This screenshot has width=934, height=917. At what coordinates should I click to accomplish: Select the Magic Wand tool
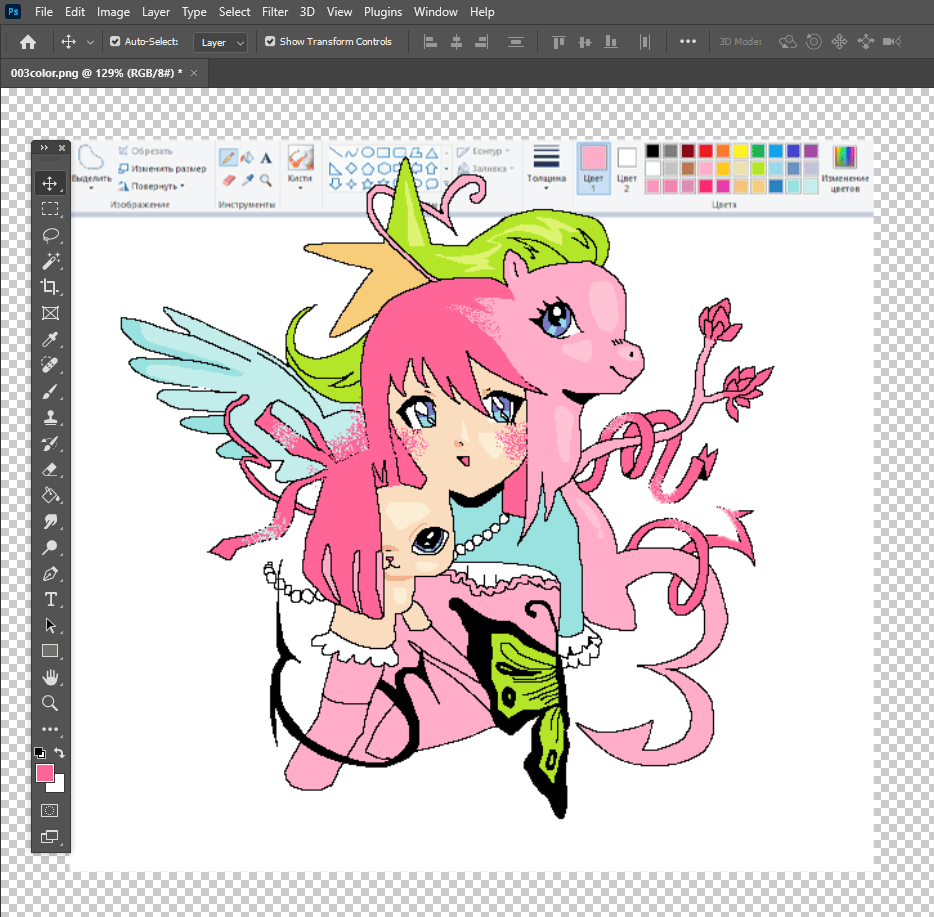pyautogui.click(x=50, y=261)
